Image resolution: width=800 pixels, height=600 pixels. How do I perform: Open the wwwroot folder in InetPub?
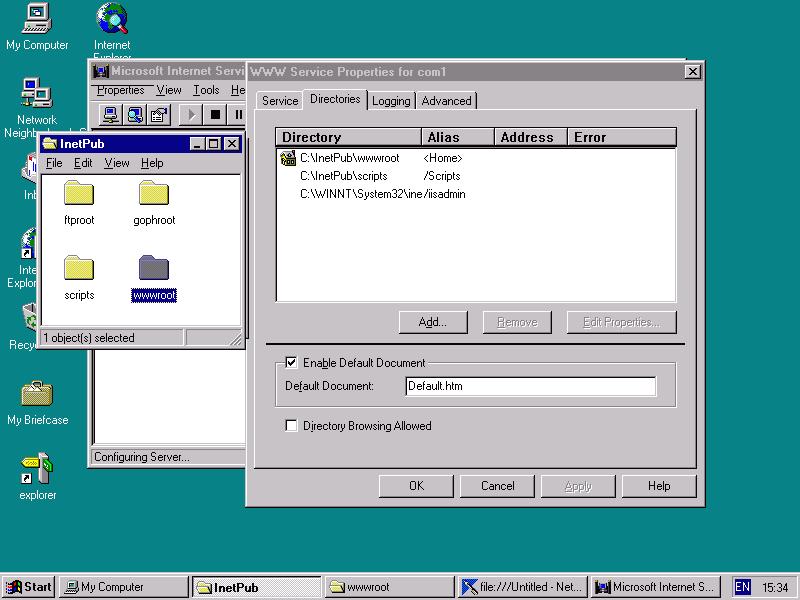click(154, 268)
